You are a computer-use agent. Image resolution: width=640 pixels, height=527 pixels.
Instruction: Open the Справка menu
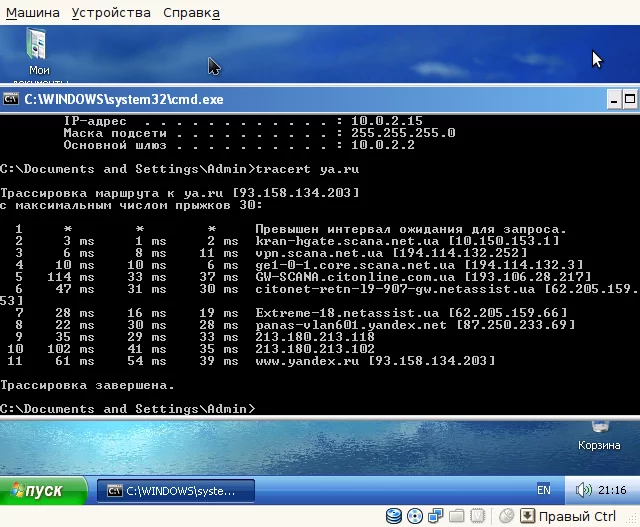pyautogui.click(x=191, y=13)
